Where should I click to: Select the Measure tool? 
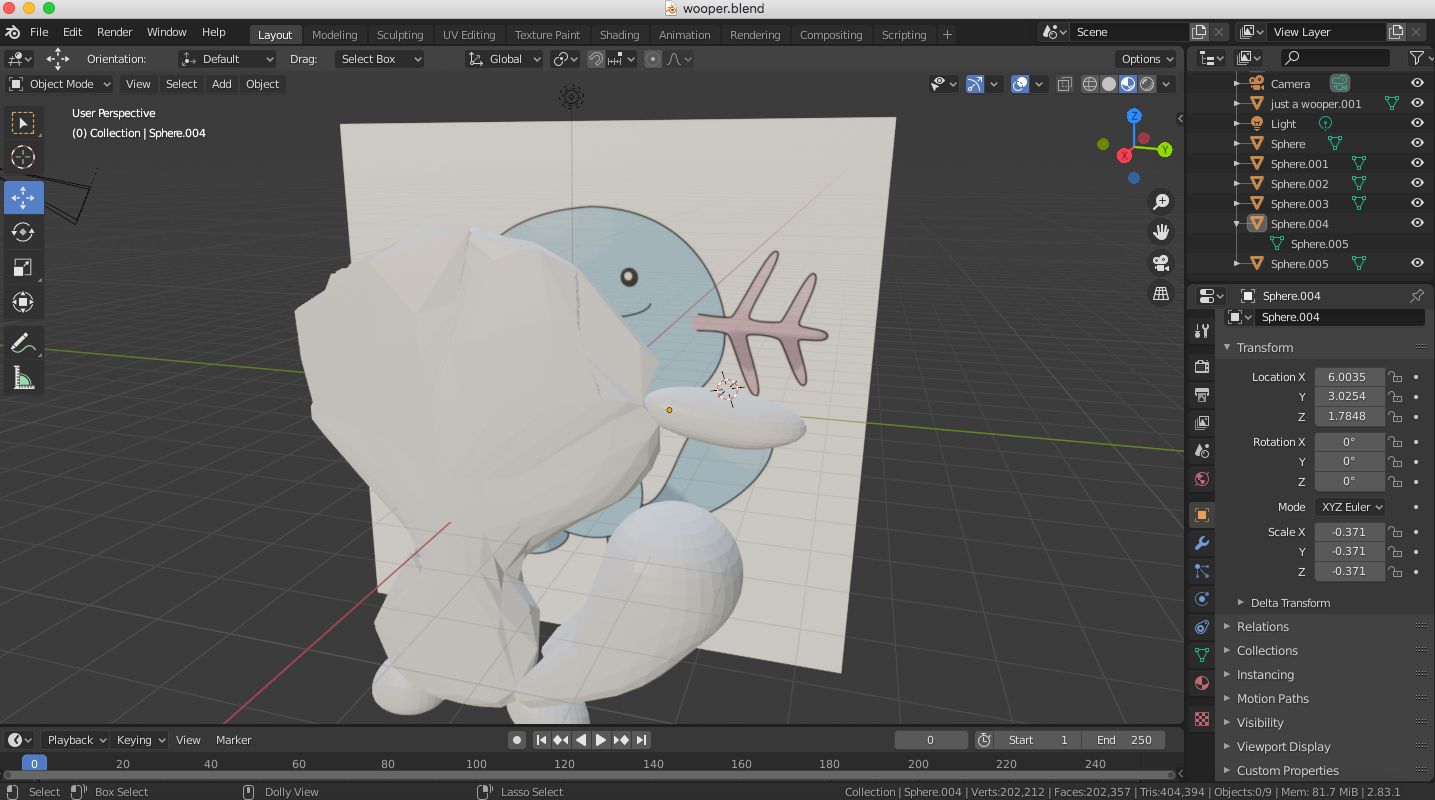[x=24, y=378]
